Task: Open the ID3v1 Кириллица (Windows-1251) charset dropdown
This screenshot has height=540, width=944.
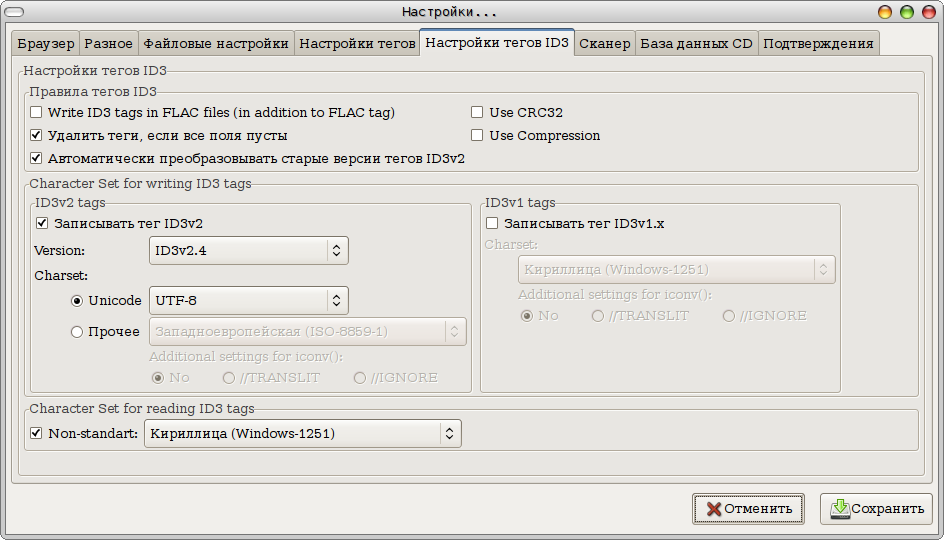Action: tap(677, 270)
